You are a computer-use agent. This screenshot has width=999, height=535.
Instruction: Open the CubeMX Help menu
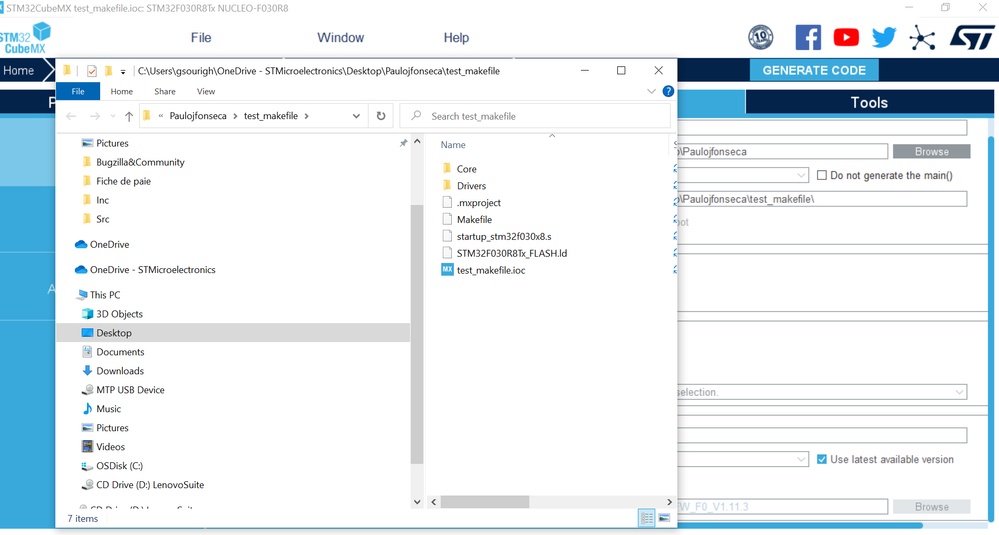coord(456,38)
